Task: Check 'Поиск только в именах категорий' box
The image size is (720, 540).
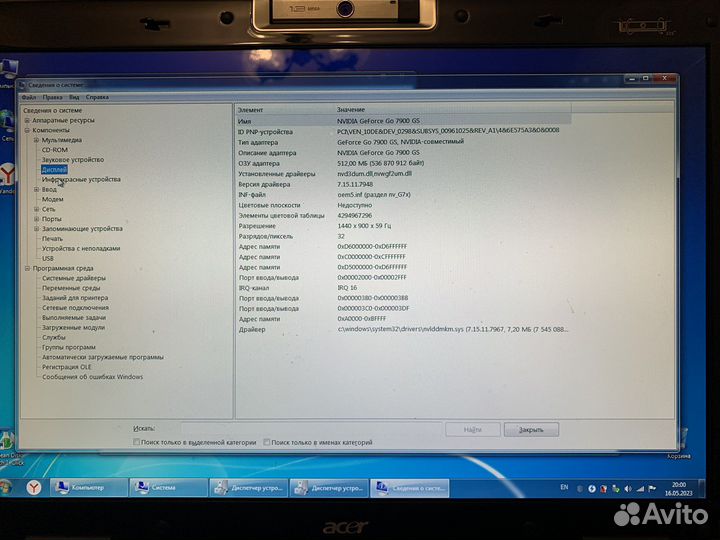Action: point(266,442)
